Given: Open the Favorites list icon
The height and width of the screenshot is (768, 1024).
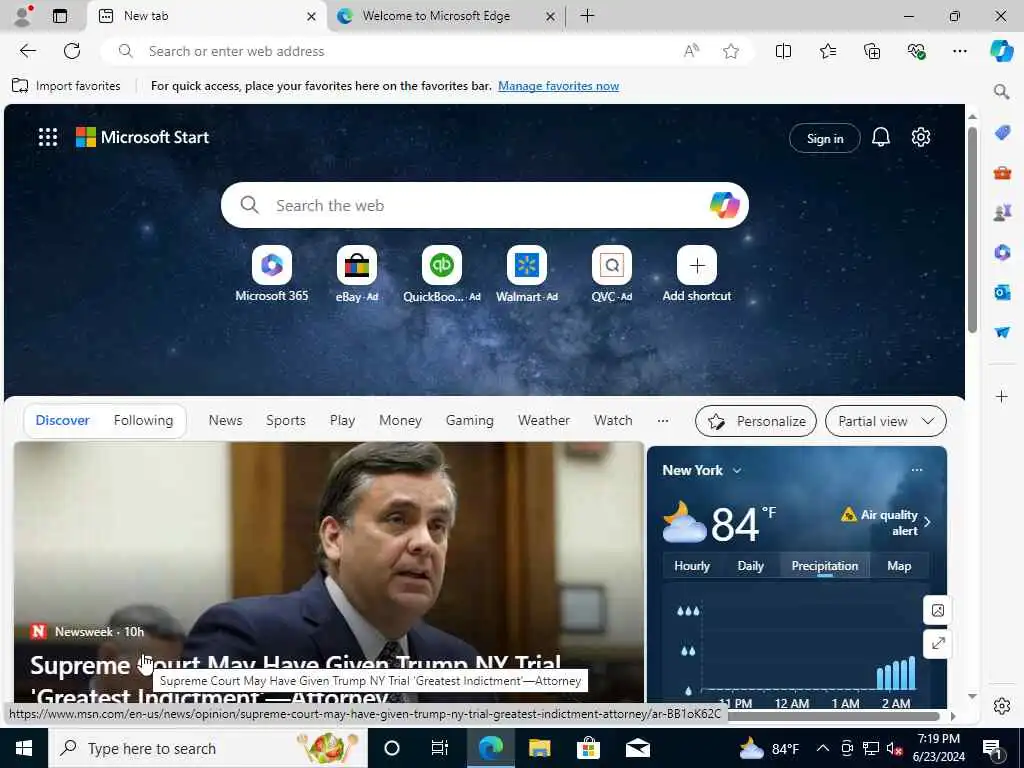Looking at the screenshot, I should click(x=827, y=51).
